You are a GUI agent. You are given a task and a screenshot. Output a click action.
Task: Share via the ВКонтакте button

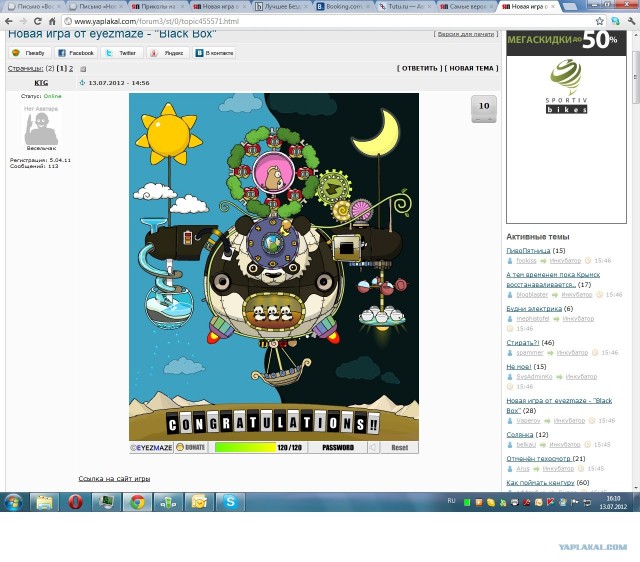(x=213, y=52)
